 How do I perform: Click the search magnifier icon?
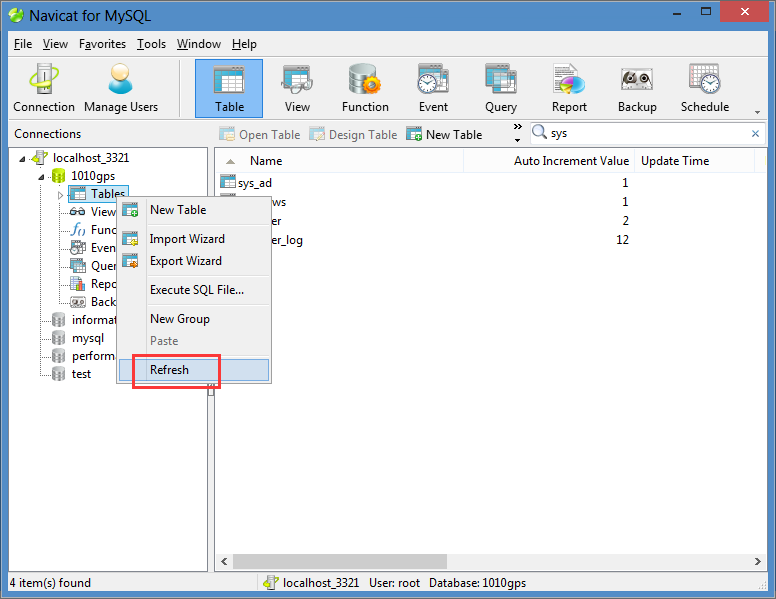tap(539, 132)
